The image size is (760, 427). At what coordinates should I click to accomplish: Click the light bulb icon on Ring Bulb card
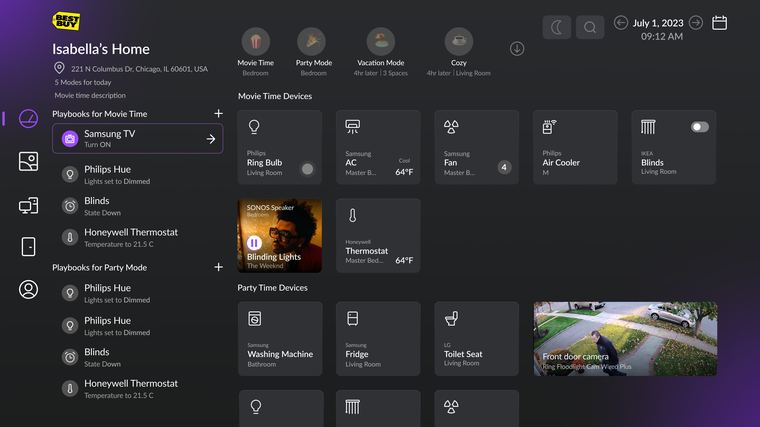tap(254, 127)
